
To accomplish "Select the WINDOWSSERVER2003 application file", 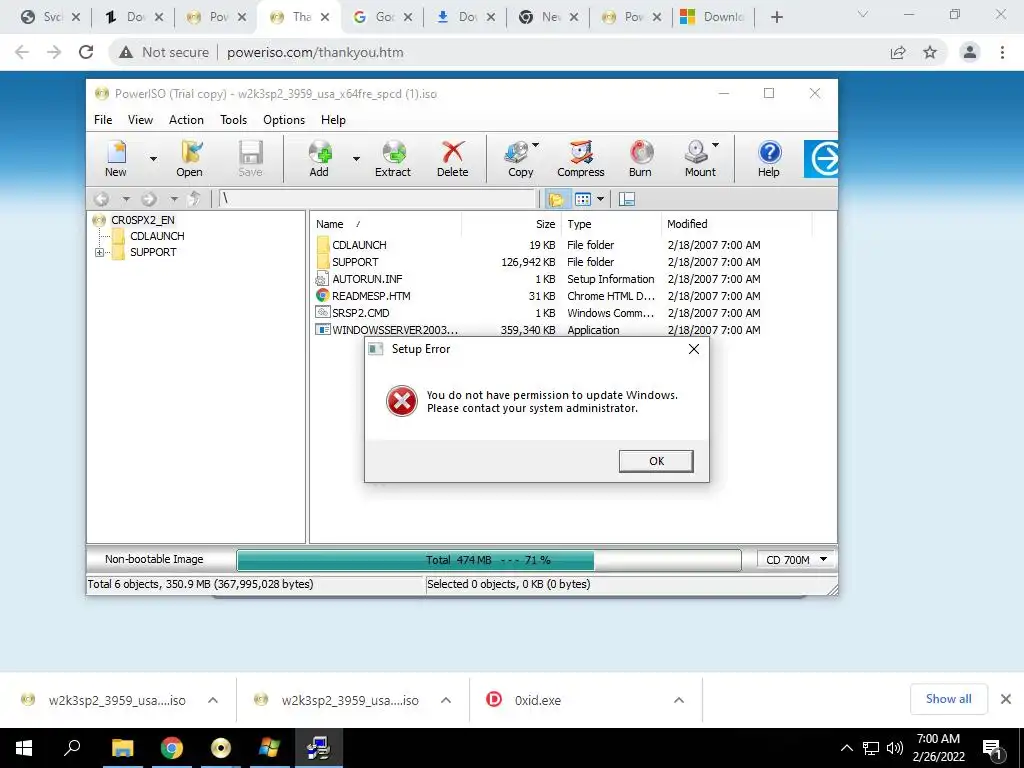I will (394, 330).
